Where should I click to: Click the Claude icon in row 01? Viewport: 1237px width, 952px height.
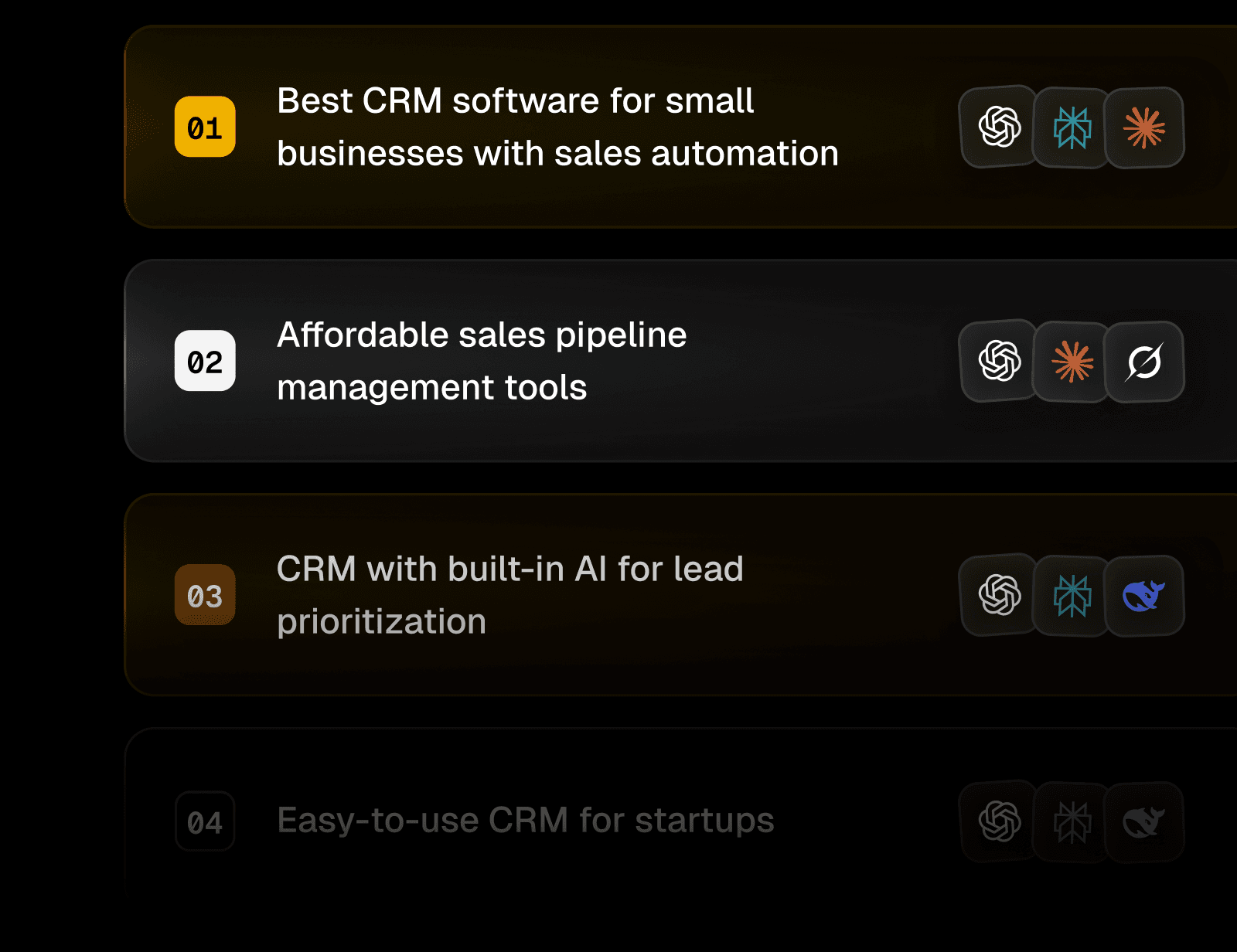coord(1144,127)
